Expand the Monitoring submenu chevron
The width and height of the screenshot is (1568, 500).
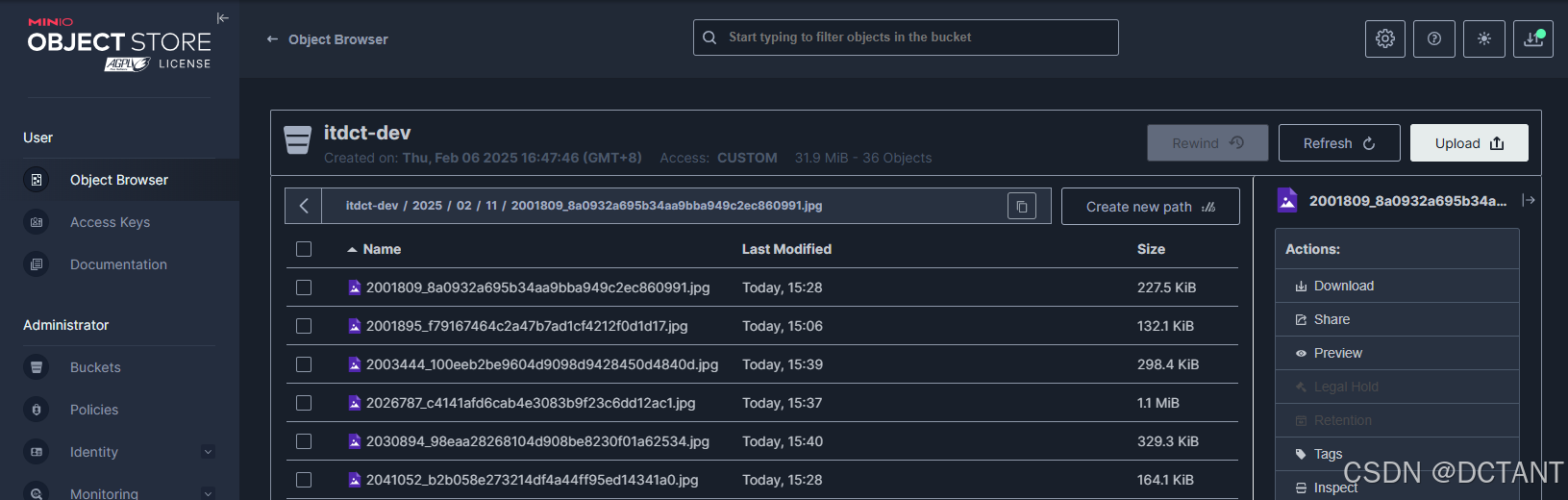(208, 493)
